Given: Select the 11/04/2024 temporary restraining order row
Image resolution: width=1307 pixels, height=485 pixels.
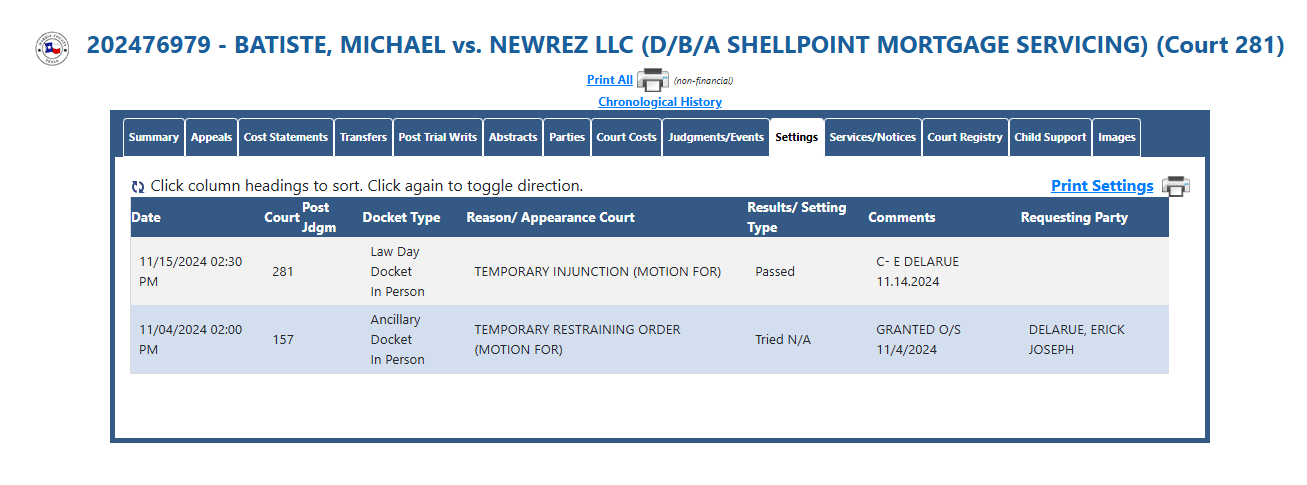Looking at the screenshot, I should click(x=649, y=340).
